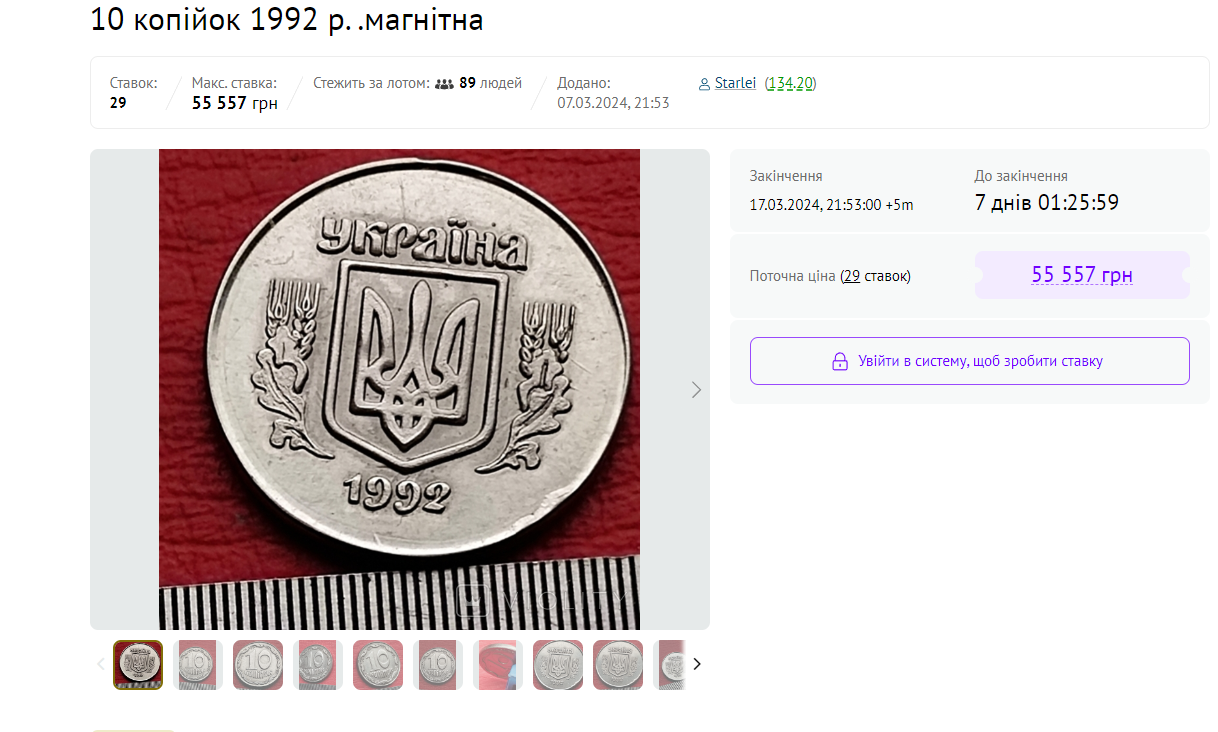Show next photo with main image arrow

pos(697,390)
